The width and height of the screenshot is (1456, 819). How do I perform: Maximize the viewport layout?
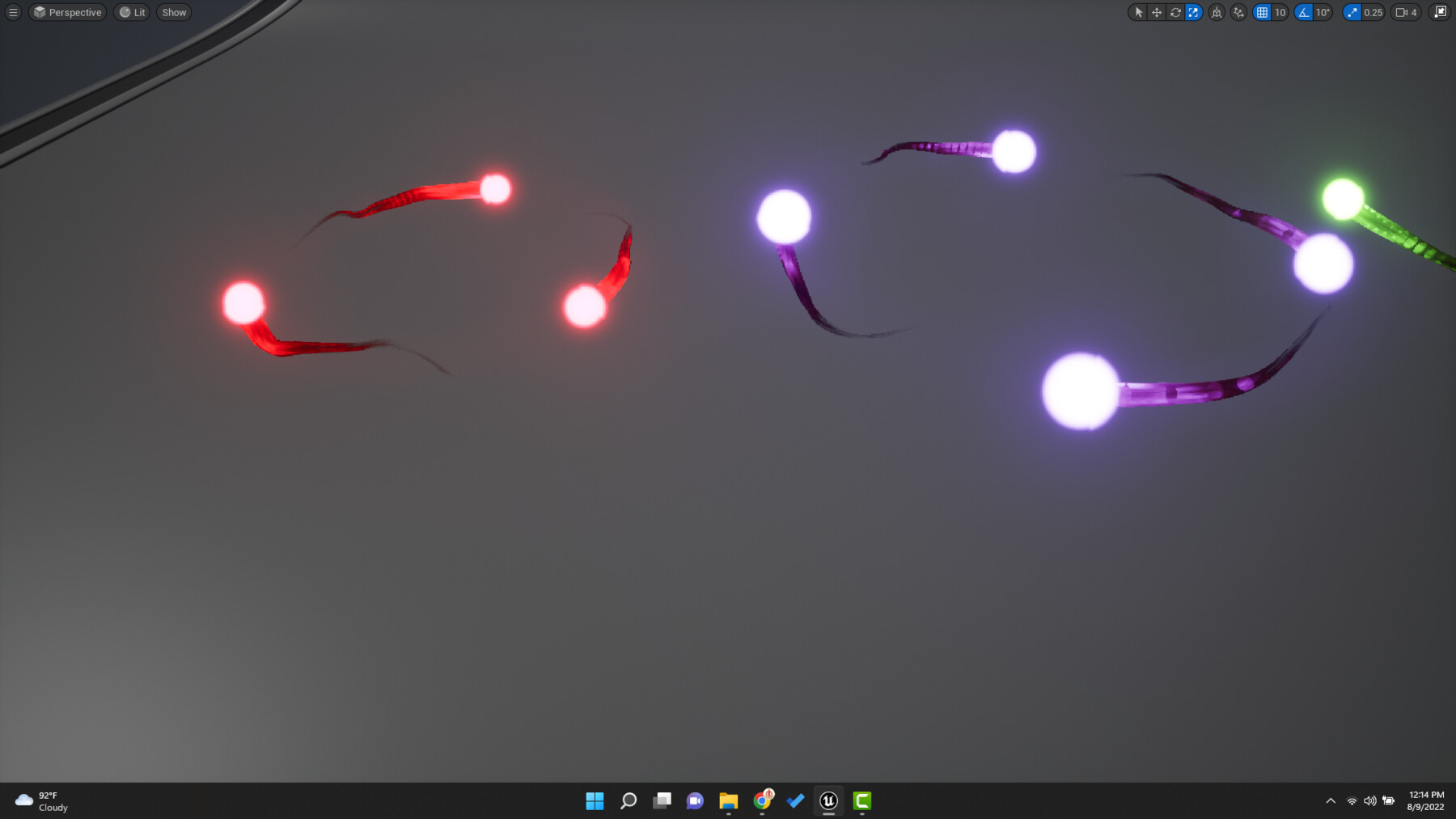pyautogui.click(x=1440, y=12)
